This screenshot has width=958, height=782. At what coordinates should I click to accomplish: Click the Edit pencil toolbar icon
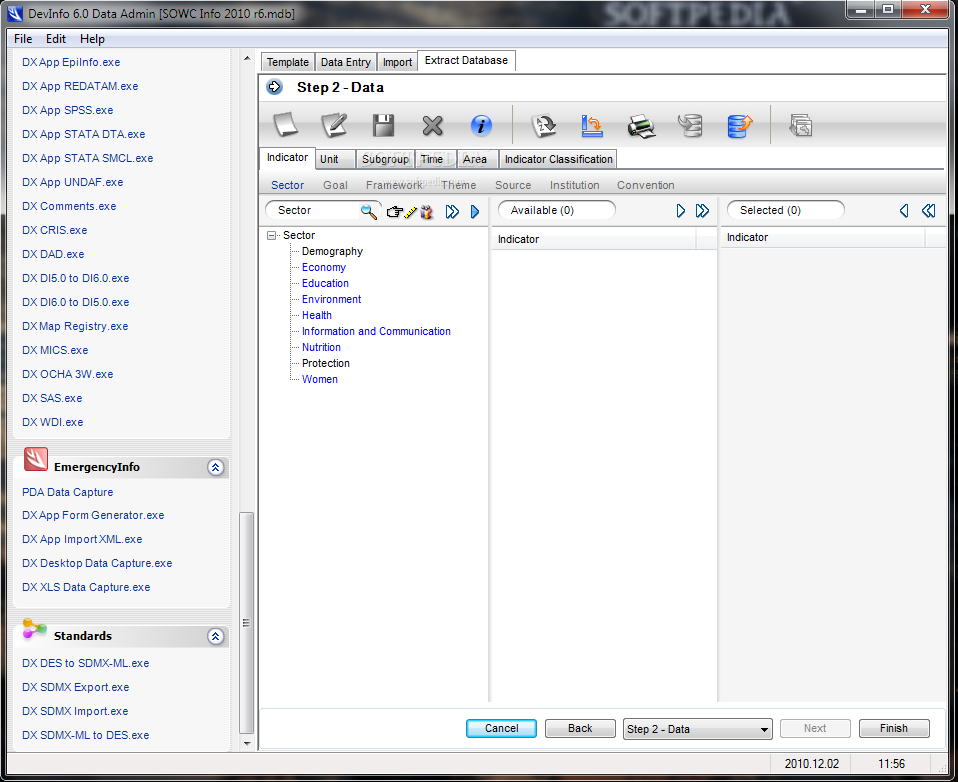coord(334,126)
